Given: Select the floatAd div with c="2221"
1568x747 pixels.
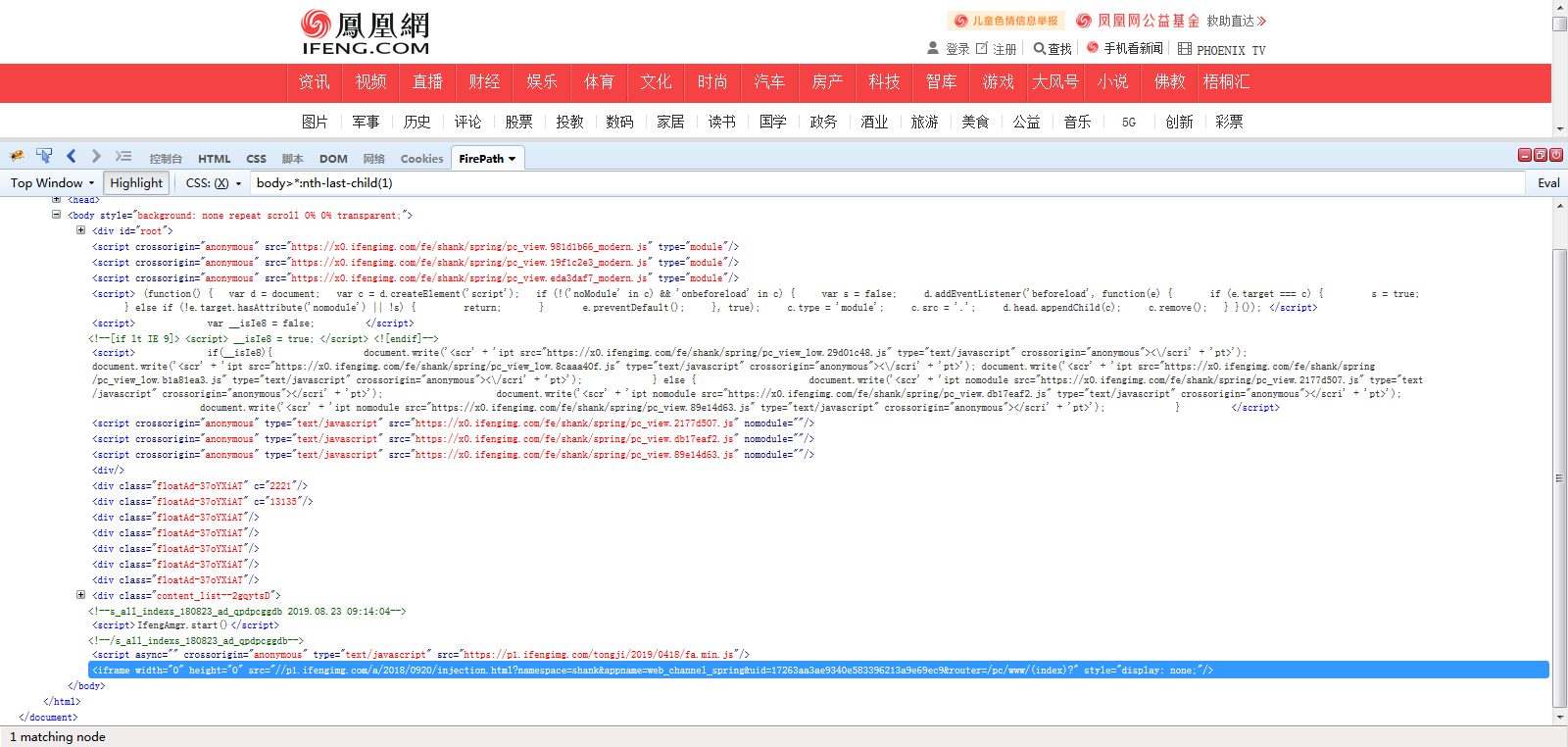Looking at the screenshot, I should [200, 485].
